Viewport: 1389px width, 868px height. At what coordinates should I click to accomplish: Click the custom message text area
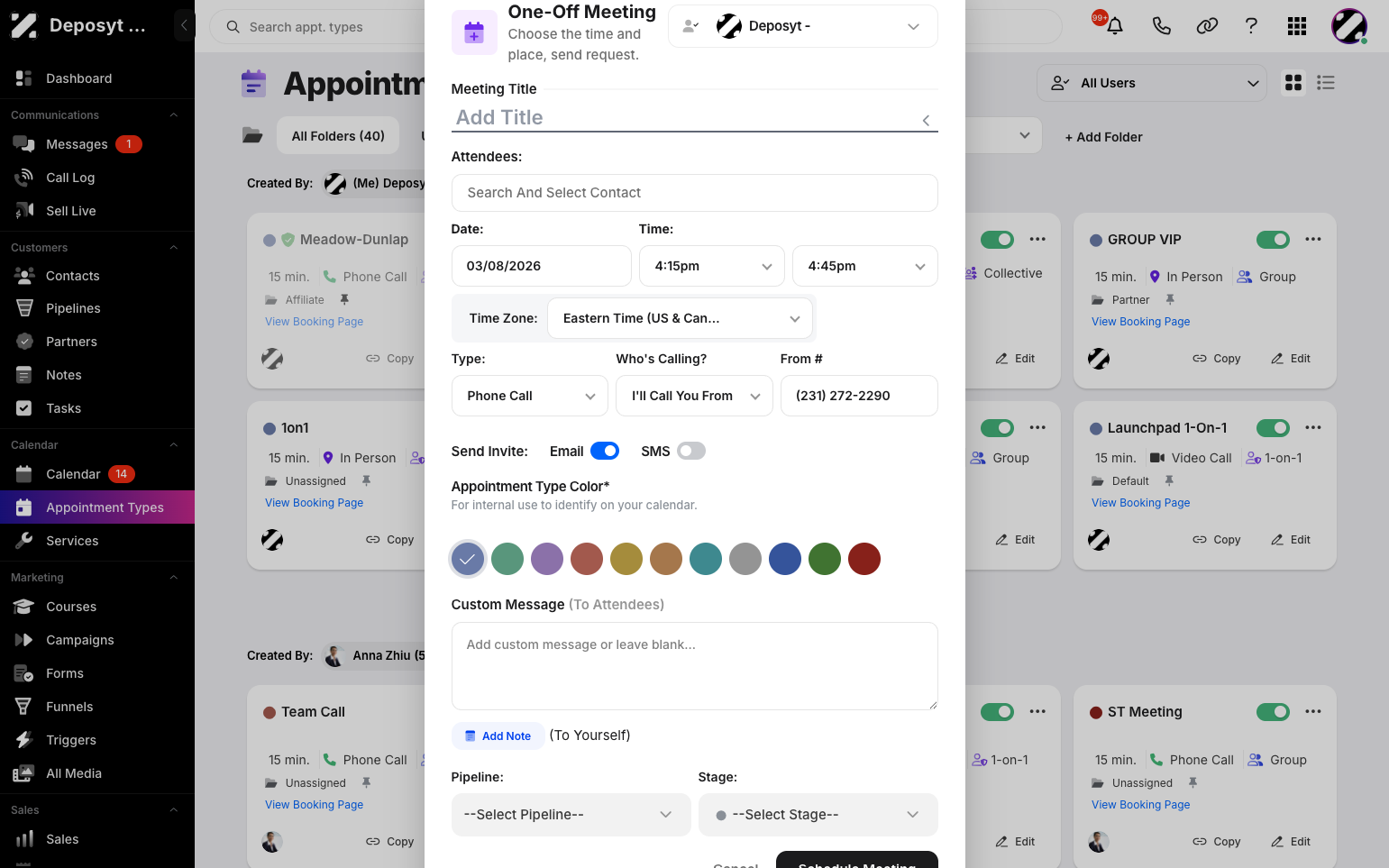[695, 666]
